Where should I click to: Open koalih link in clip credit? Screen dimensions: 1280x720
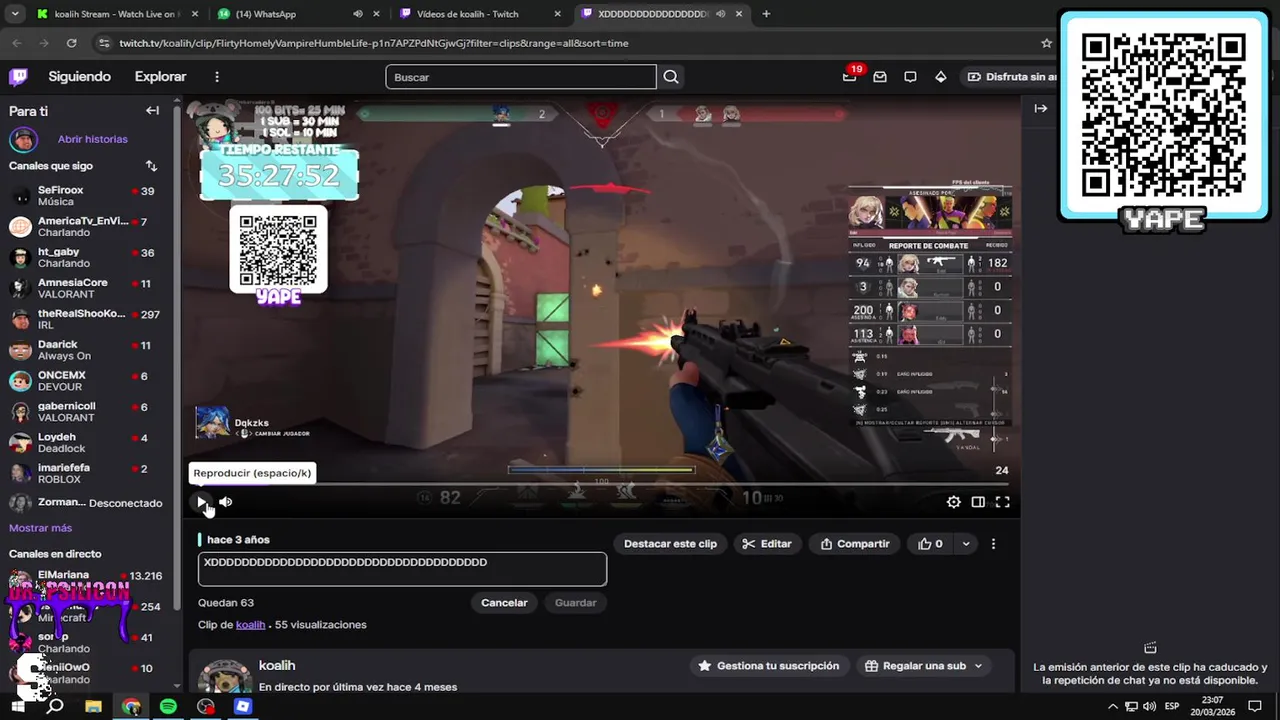pos(250,625)
